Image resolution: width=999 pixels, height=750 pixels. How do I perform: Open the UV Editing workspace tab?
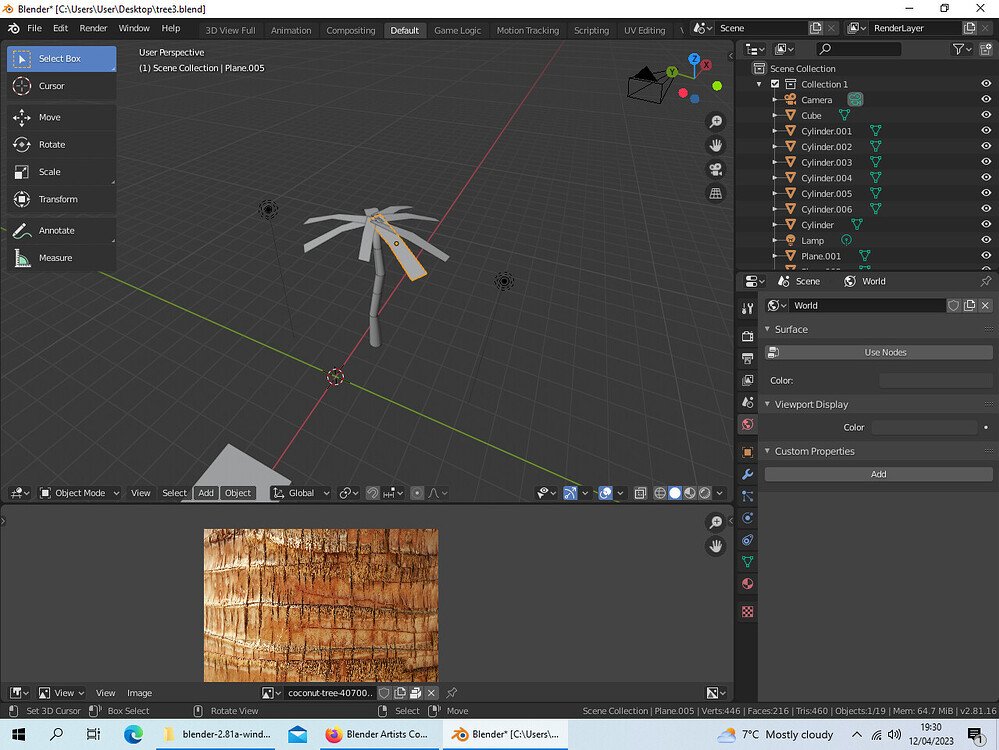tap(644, 31)
